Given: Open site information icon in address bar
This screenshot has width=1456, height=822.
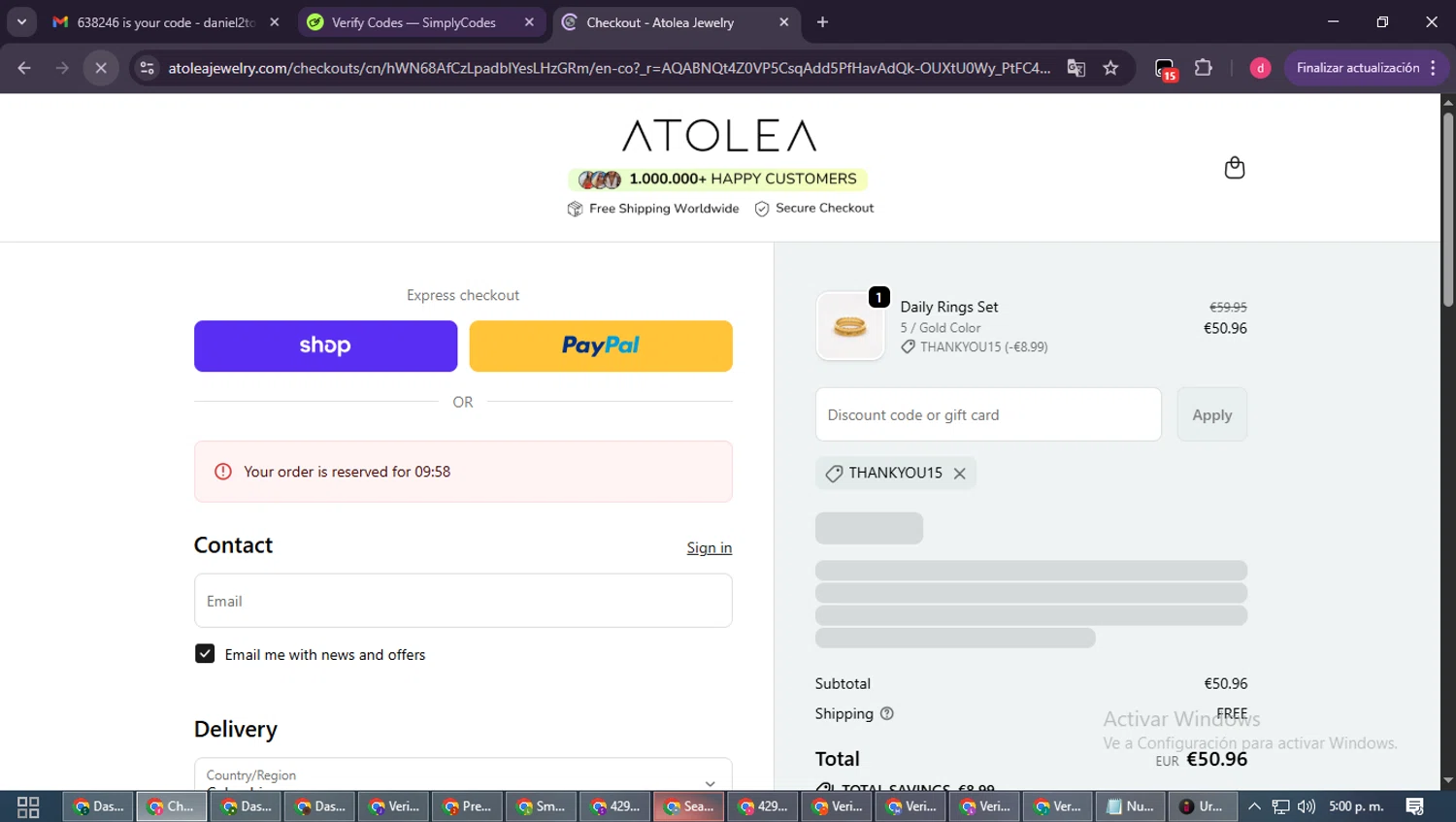Looking at the screenshot, I should point(147,68).
